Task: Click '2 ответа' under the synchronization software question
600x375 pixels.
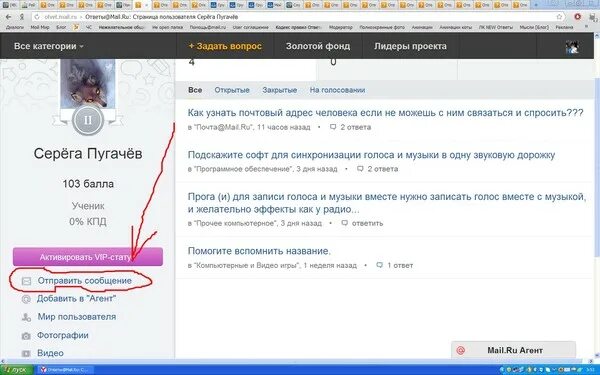Action: (383, 169)
